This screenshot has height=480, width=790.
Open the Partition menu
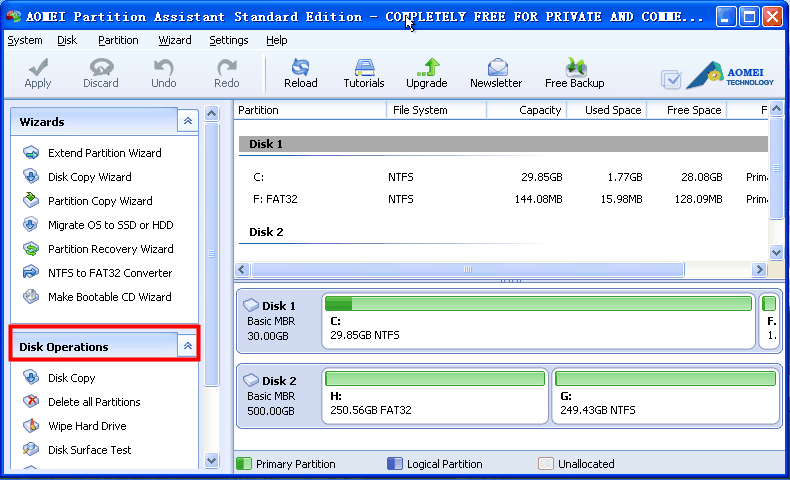pos(118,40)
